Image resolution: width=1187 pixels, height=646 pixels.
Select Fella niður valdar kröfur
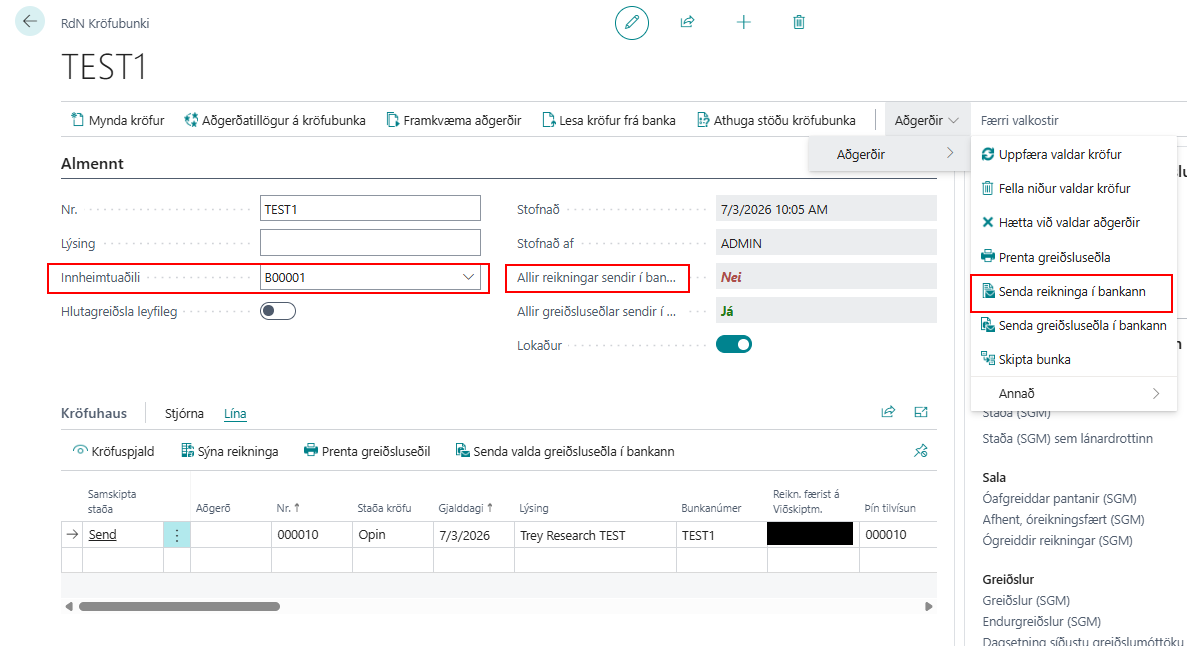click(1073, 189)
